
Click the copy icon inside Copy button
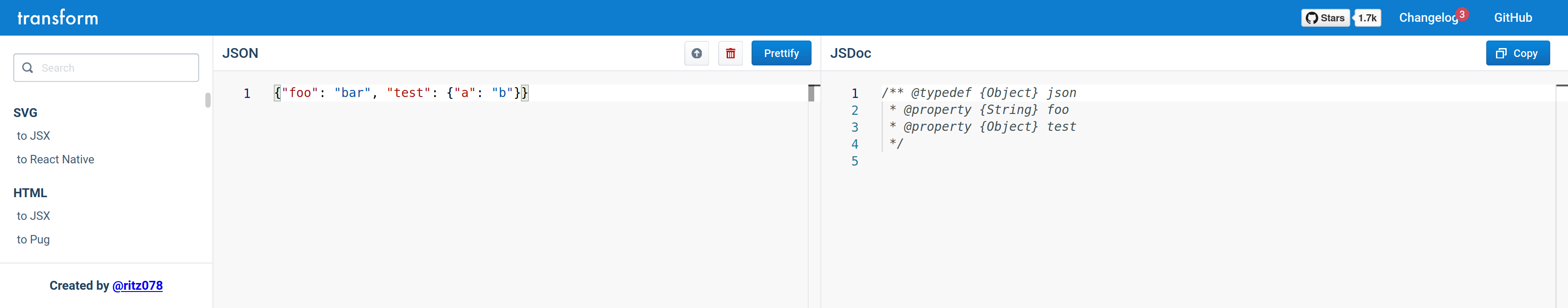click(1501, 54)
